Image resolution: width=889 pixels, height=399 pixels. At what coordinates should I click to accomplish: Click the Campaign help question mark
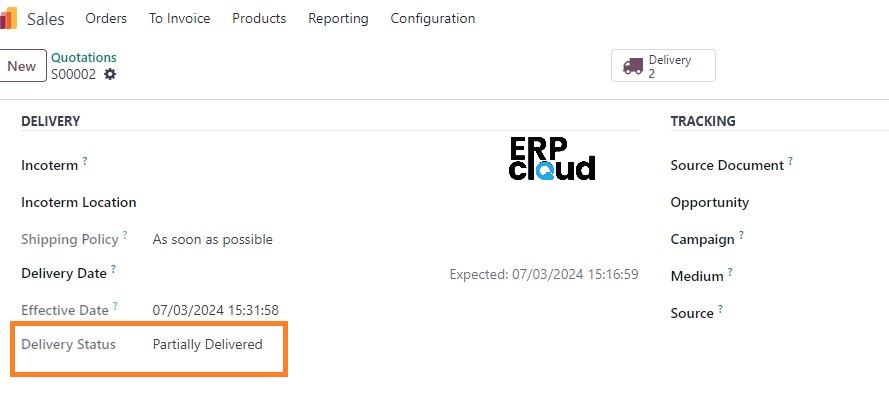click(x=740, y=235)
